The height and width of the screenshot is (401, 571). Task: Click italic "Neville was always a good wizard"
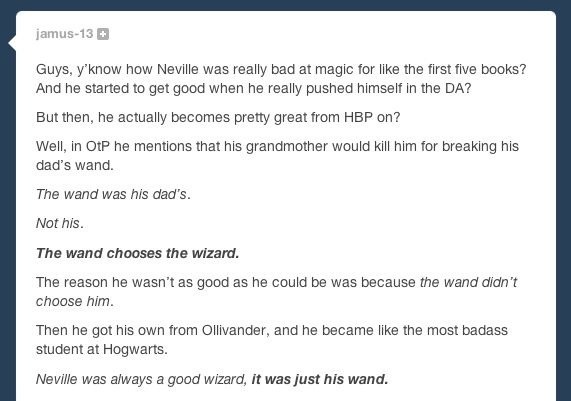tap(141, 380)
